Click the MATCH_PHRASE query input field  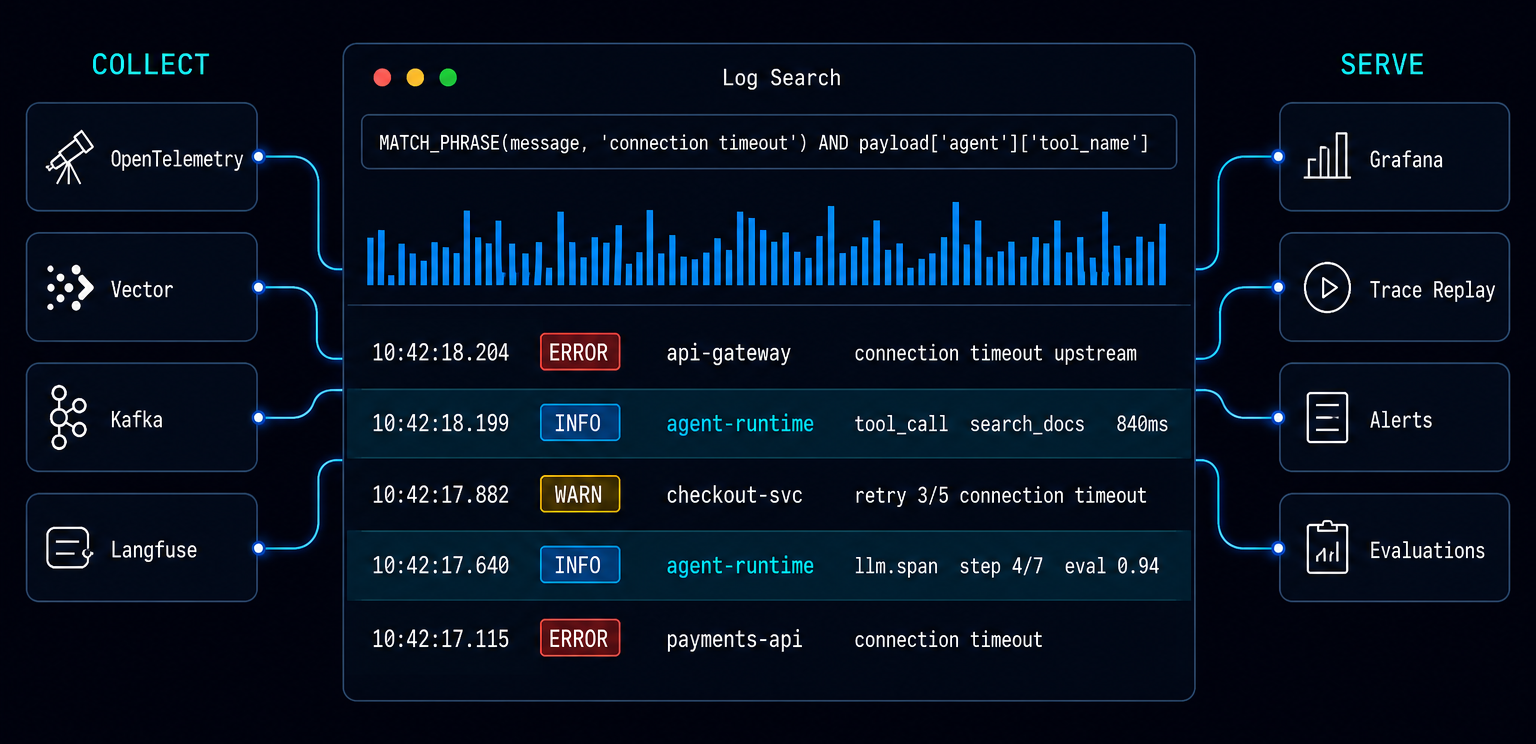(x=769, y=142)
